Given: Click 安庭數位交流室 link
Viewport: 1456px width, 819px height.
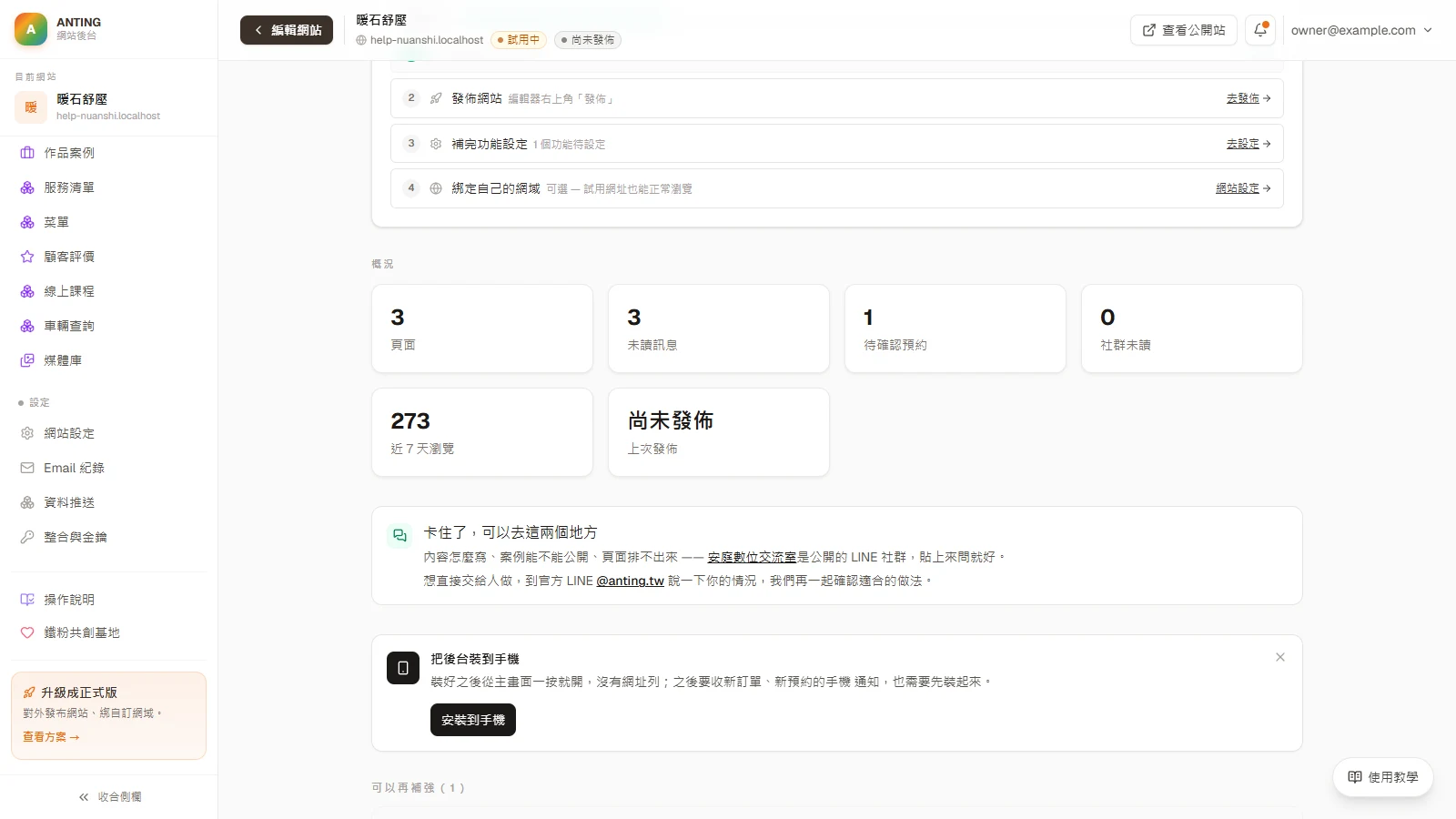Looking at the screenshot, I should [752, 557].
